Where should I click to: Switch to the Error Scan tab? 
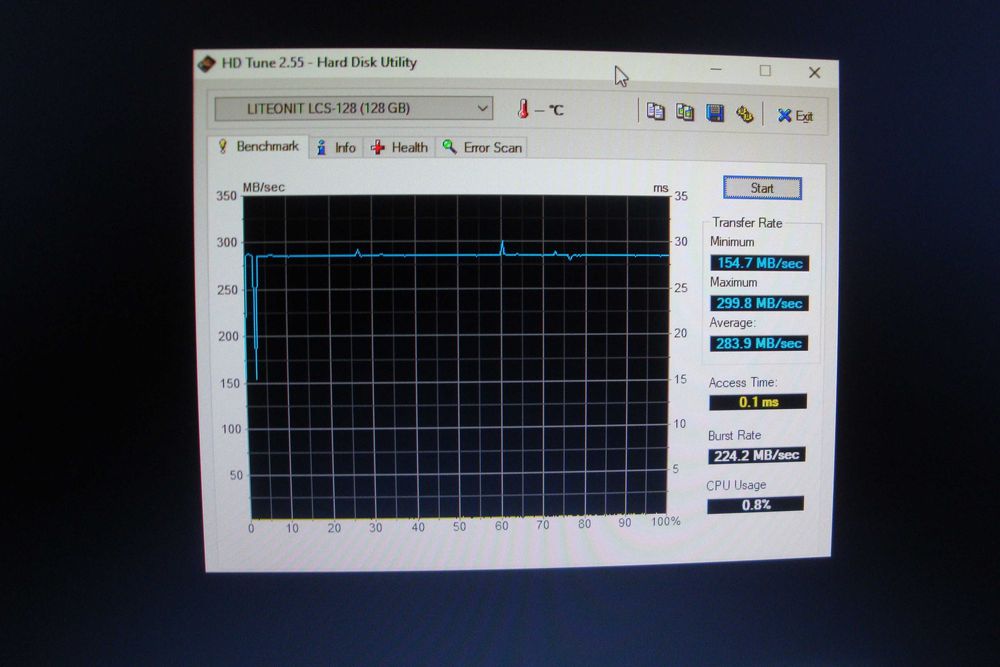pos(482,147)
